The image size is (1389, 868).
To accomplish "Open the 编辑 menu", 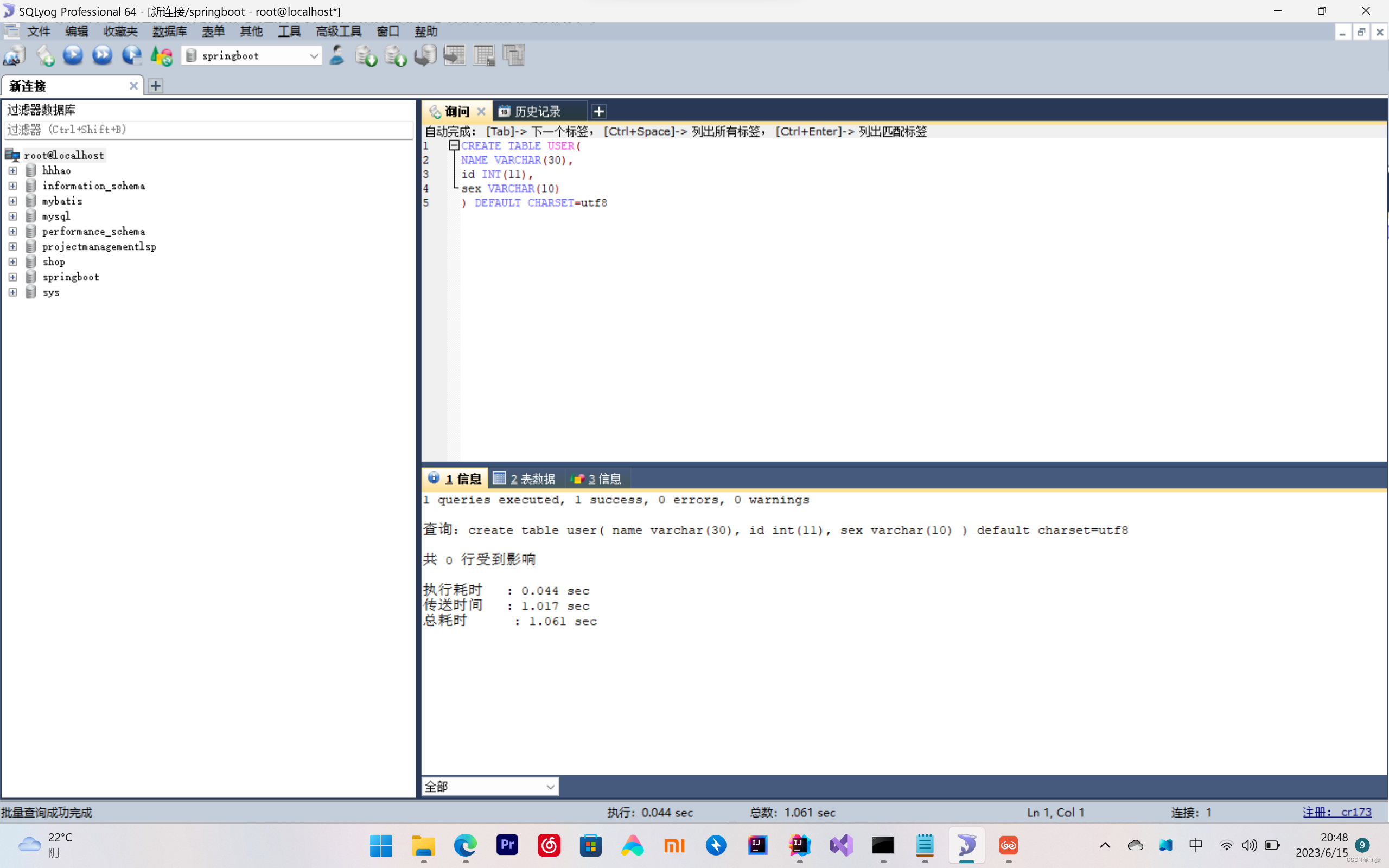I will click(x=77, y=31).
